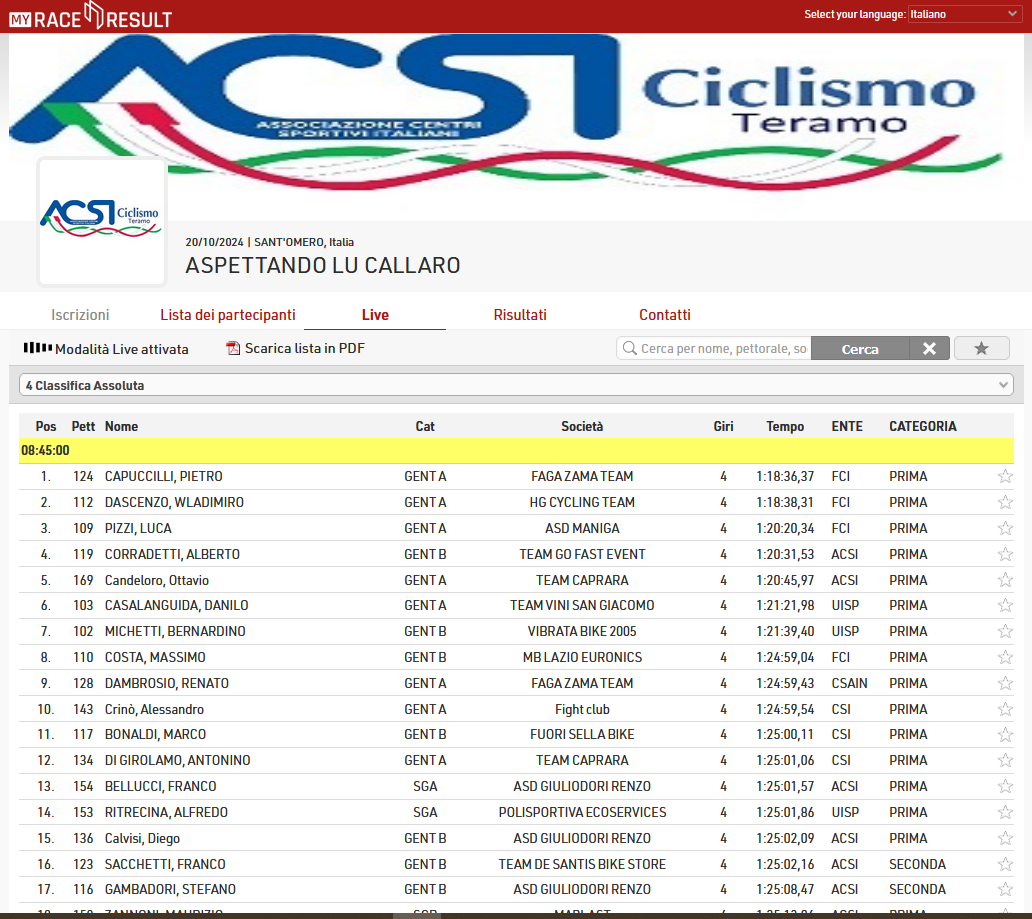This screenshot has width=1032, height=919.
Task: Click team POLISPORTIVA ECOSERVICES
Action: tap(582, 812)
